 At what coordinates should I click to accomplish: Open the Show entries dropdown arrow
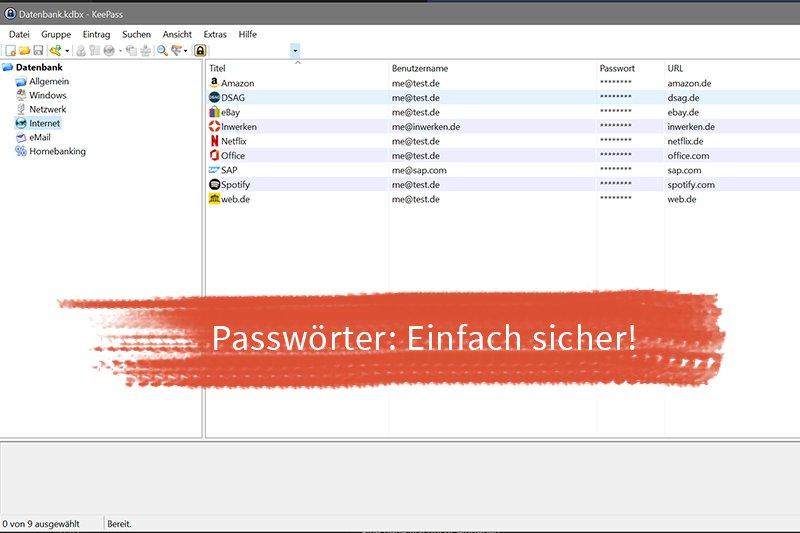point(185,50)
